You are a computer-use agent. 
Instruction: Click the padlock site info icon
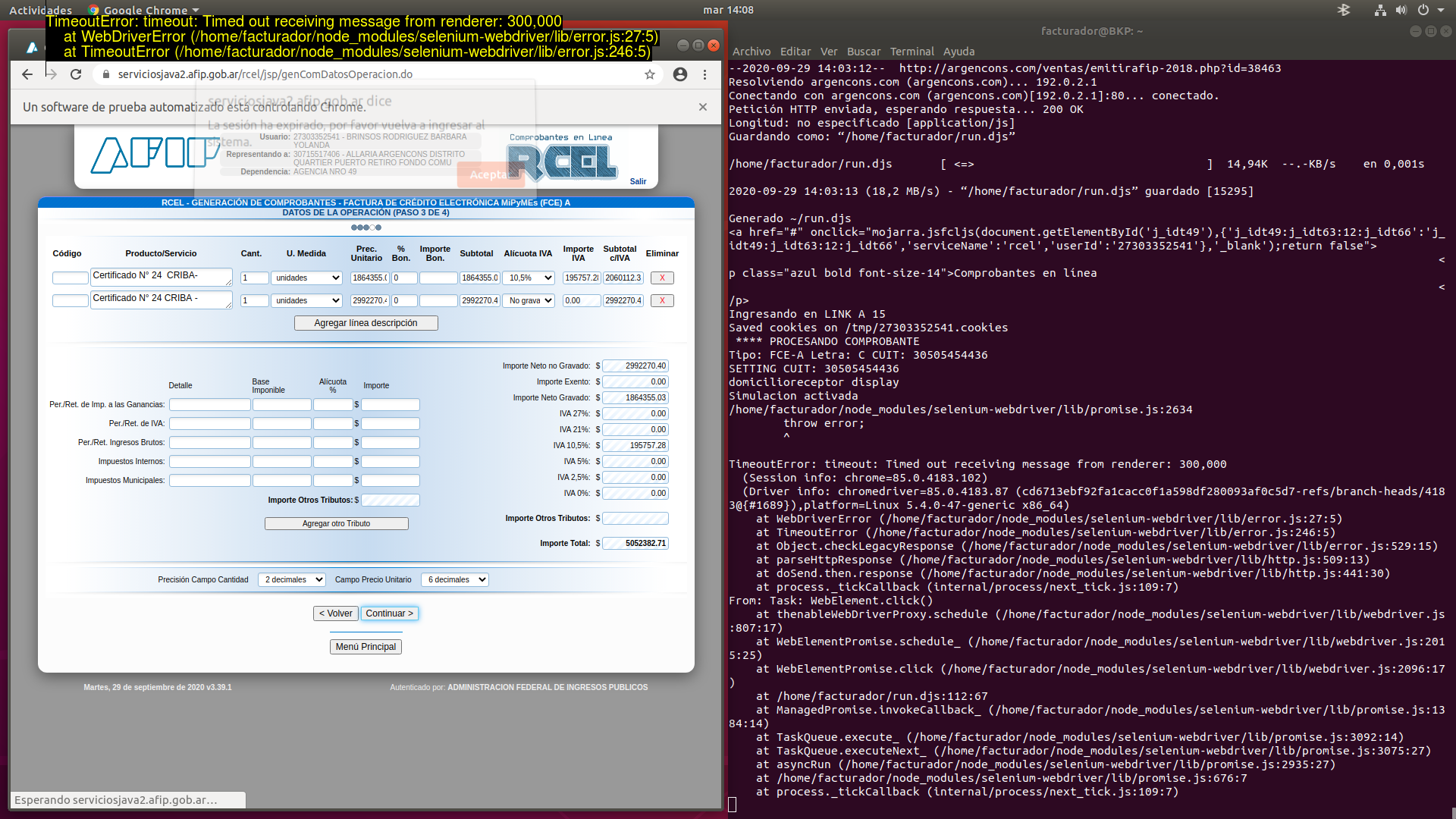(105, 74)
